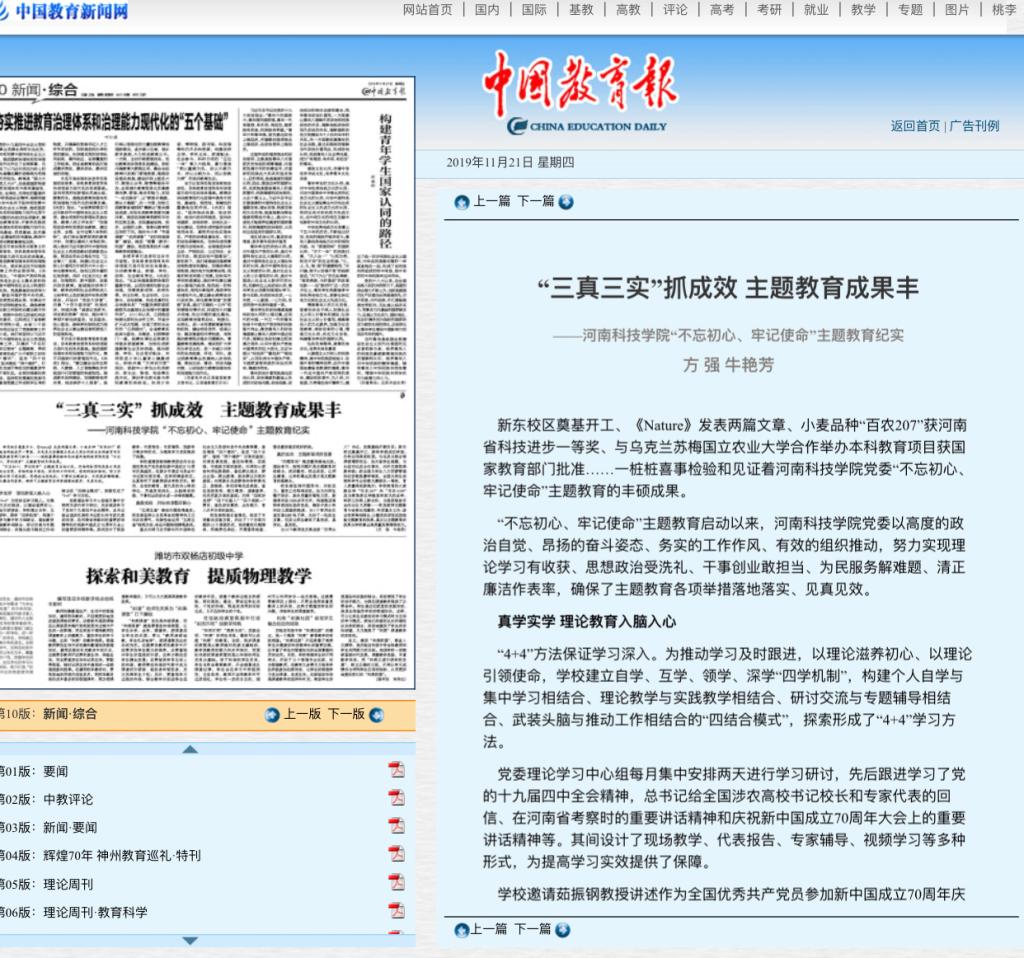Download the 第02版 中教评论 PDF
This screenshot has width=1024, height=958.
(x=396, y=798)
